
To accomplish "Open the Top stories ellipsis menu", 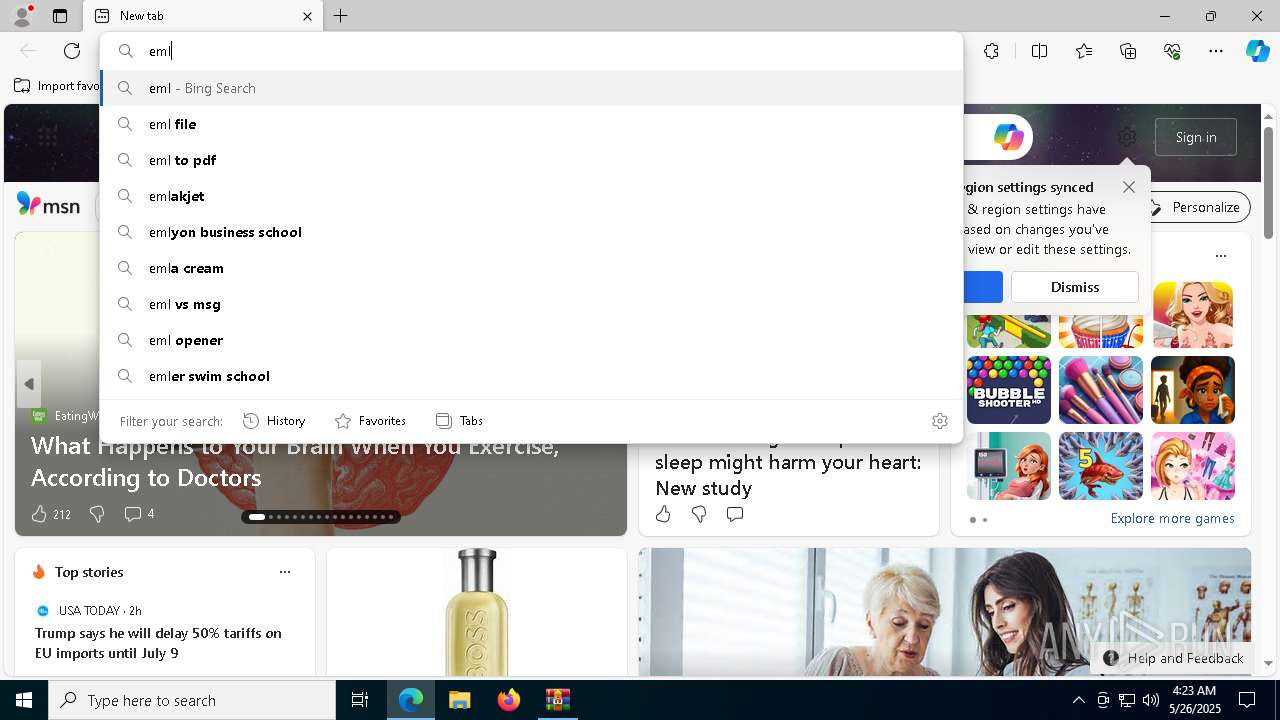I will 285,572.
